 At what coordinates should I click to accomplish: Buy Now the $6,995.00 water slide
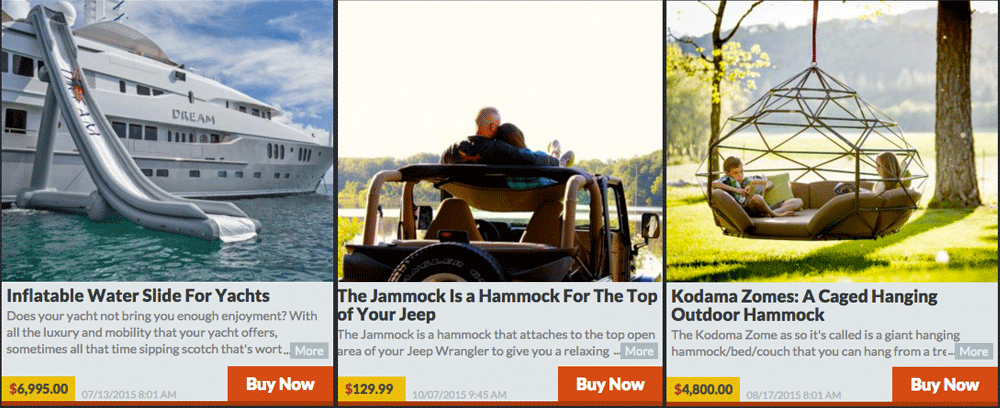point(280,384)
